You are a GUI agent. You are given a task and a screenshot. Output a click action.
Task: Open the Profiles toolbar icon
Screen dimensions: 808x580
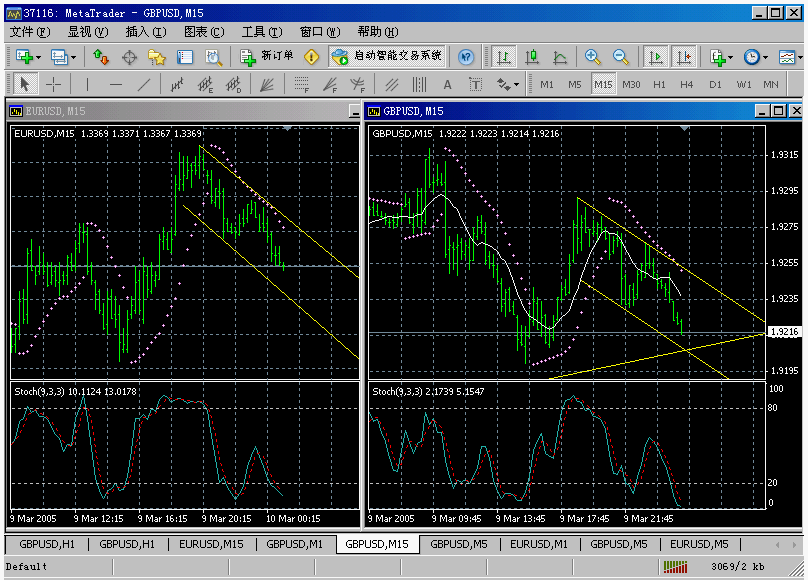pos(59,57)
